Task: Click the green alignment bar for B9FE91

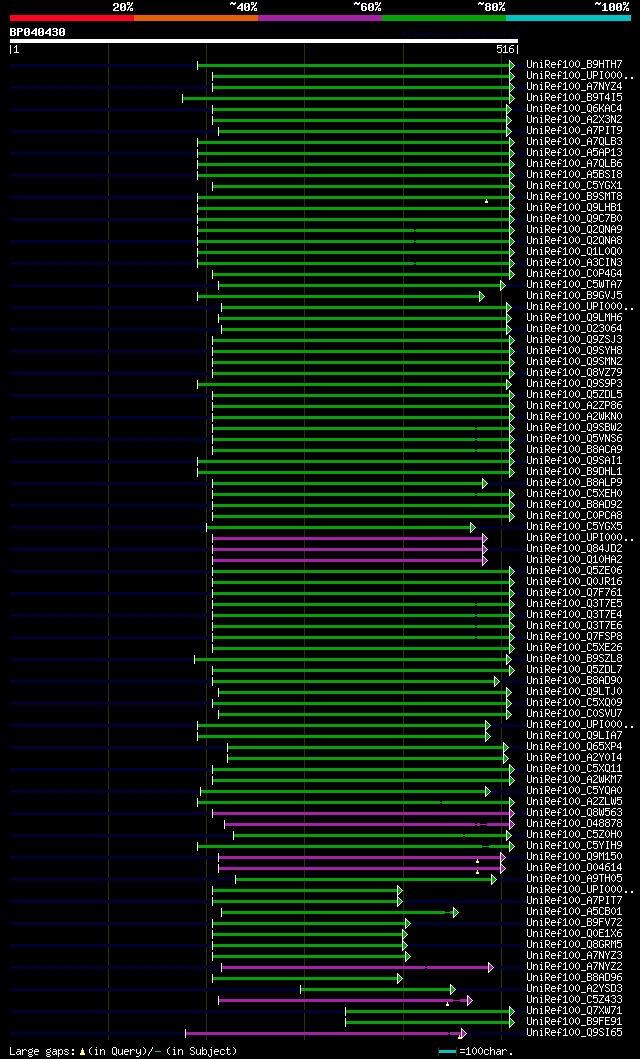Action: pos(427,1023)
